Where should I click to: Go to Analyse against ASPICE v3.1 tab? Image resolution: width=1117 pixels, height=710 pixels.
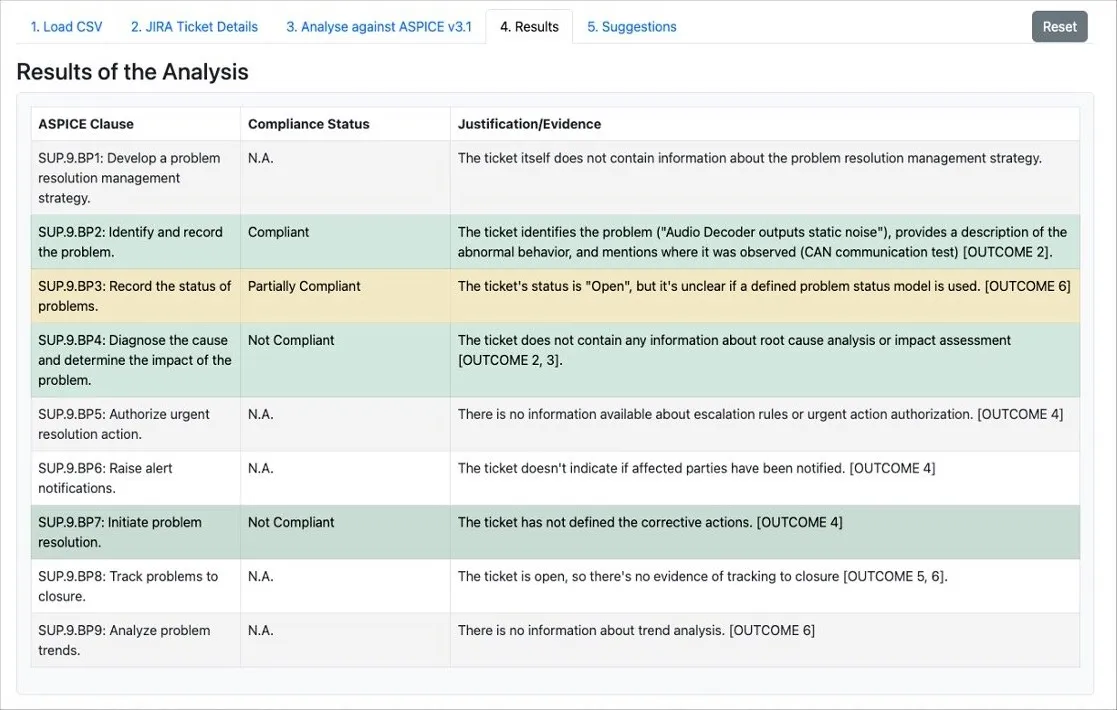[379, 27]
